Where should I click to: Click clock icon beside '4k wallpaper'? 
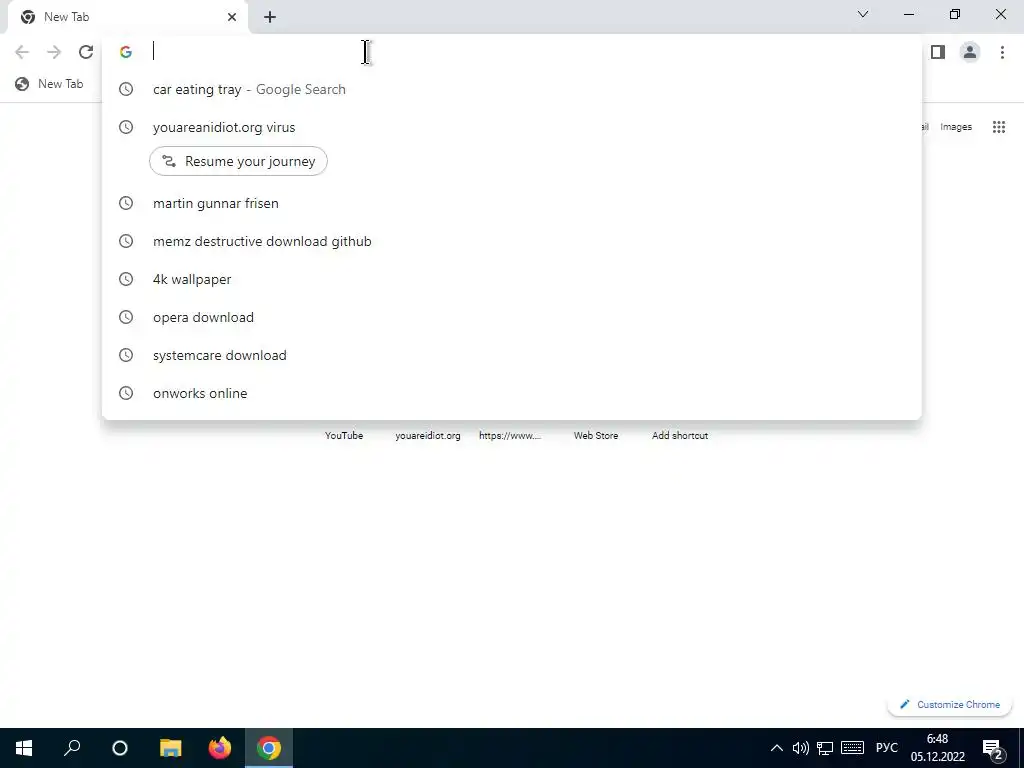pos(125,279)
